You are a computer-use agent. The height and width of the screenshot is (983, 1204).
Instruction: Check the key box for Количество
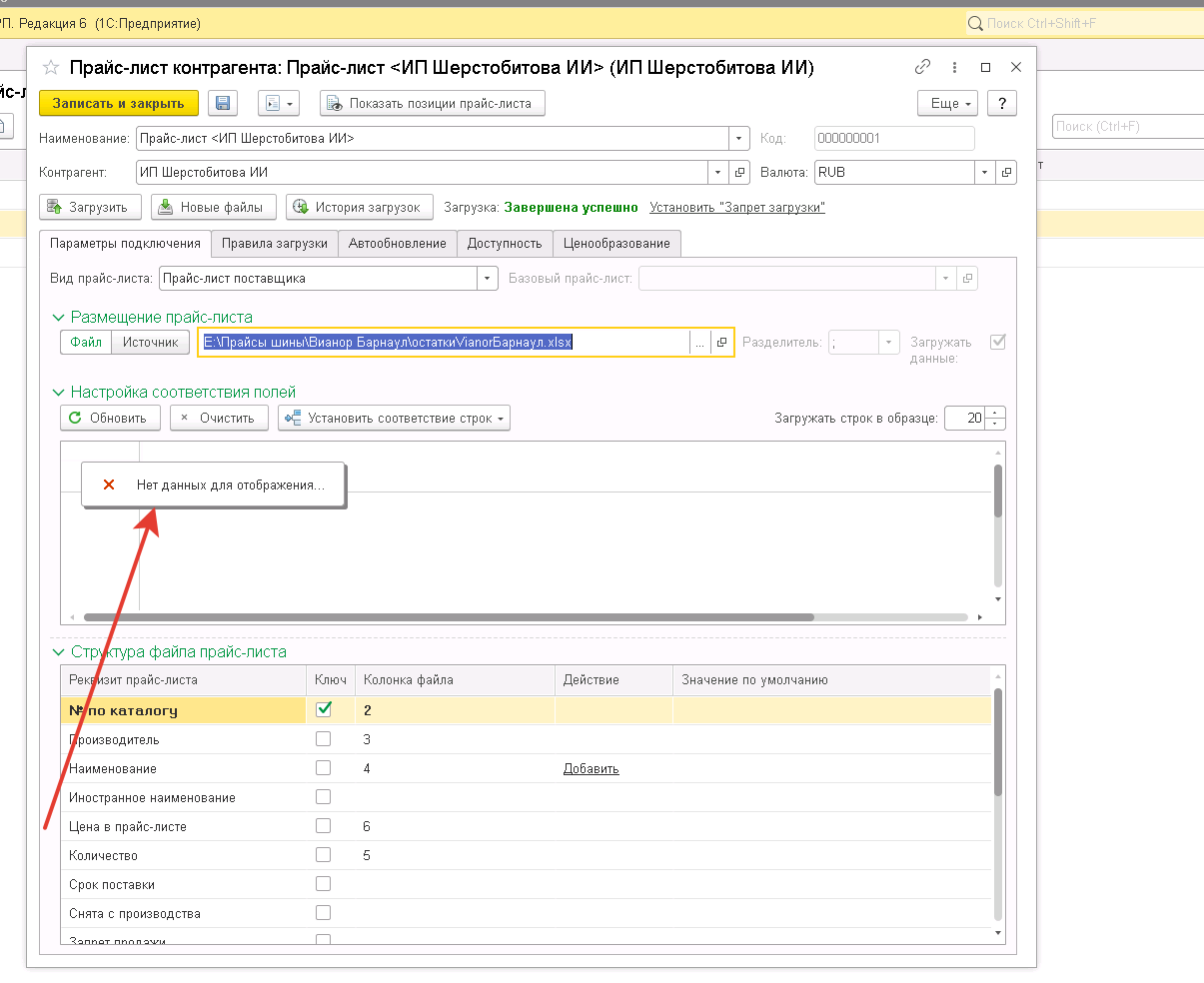tap(323, 855)
